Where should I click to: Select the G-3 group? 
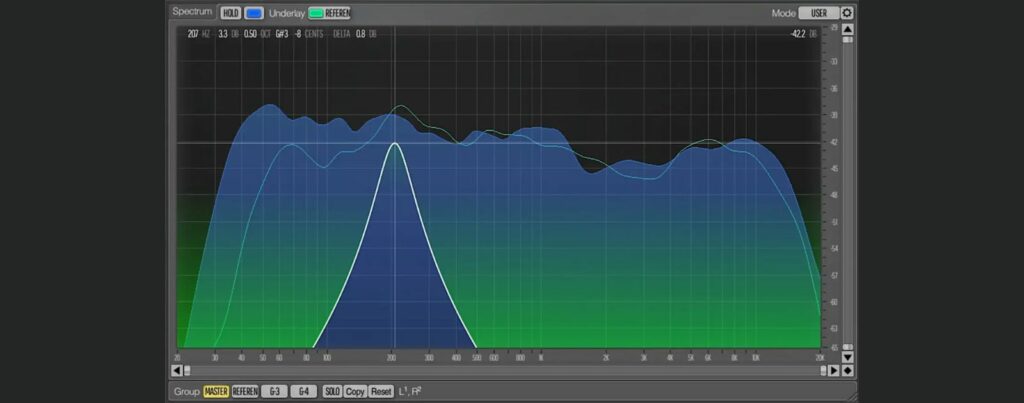tap(273, 391)
